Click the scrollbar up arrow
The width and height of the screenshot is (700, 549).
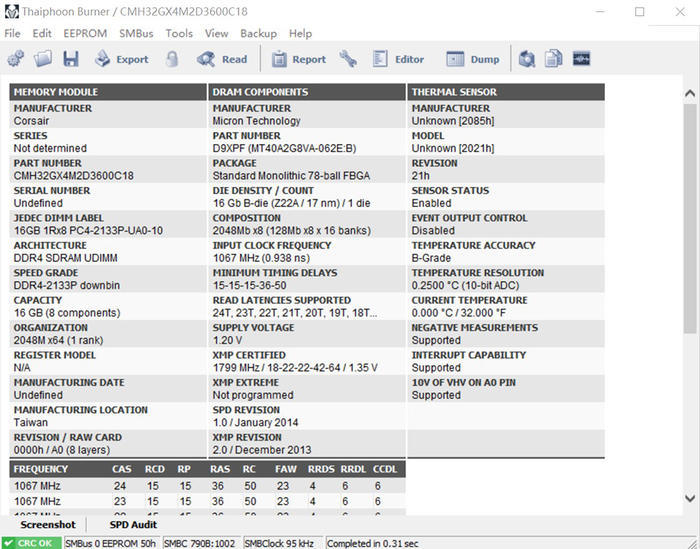click(x=690, y=93)
